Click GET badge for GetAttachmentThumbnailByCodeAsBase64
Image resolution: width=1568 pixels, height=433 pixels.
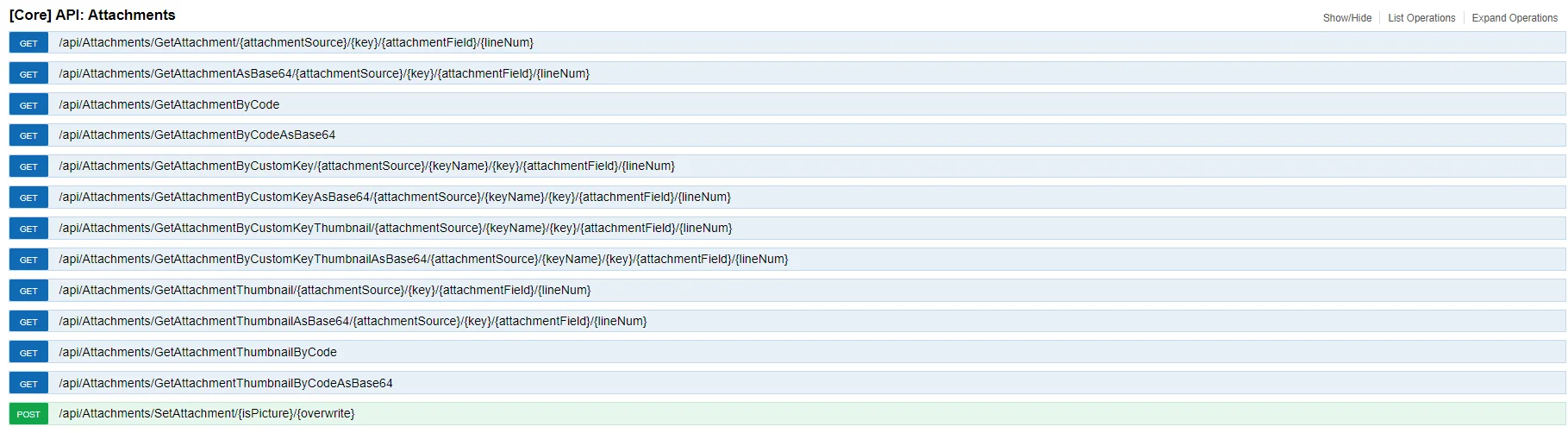click(28, 384)
